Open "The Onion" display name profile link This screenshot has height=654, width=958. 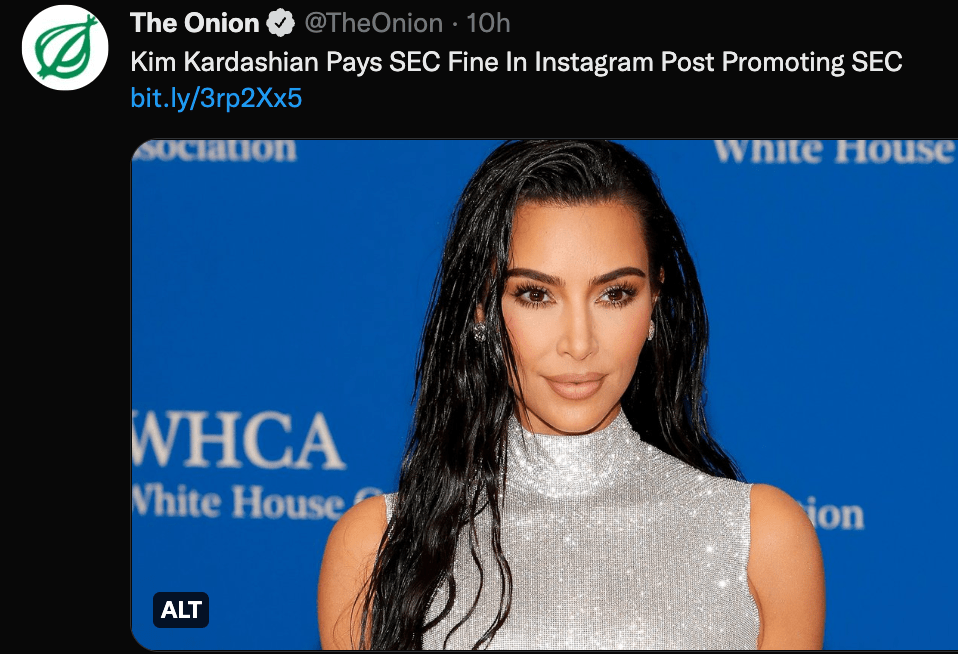click(x=195, y=23)
